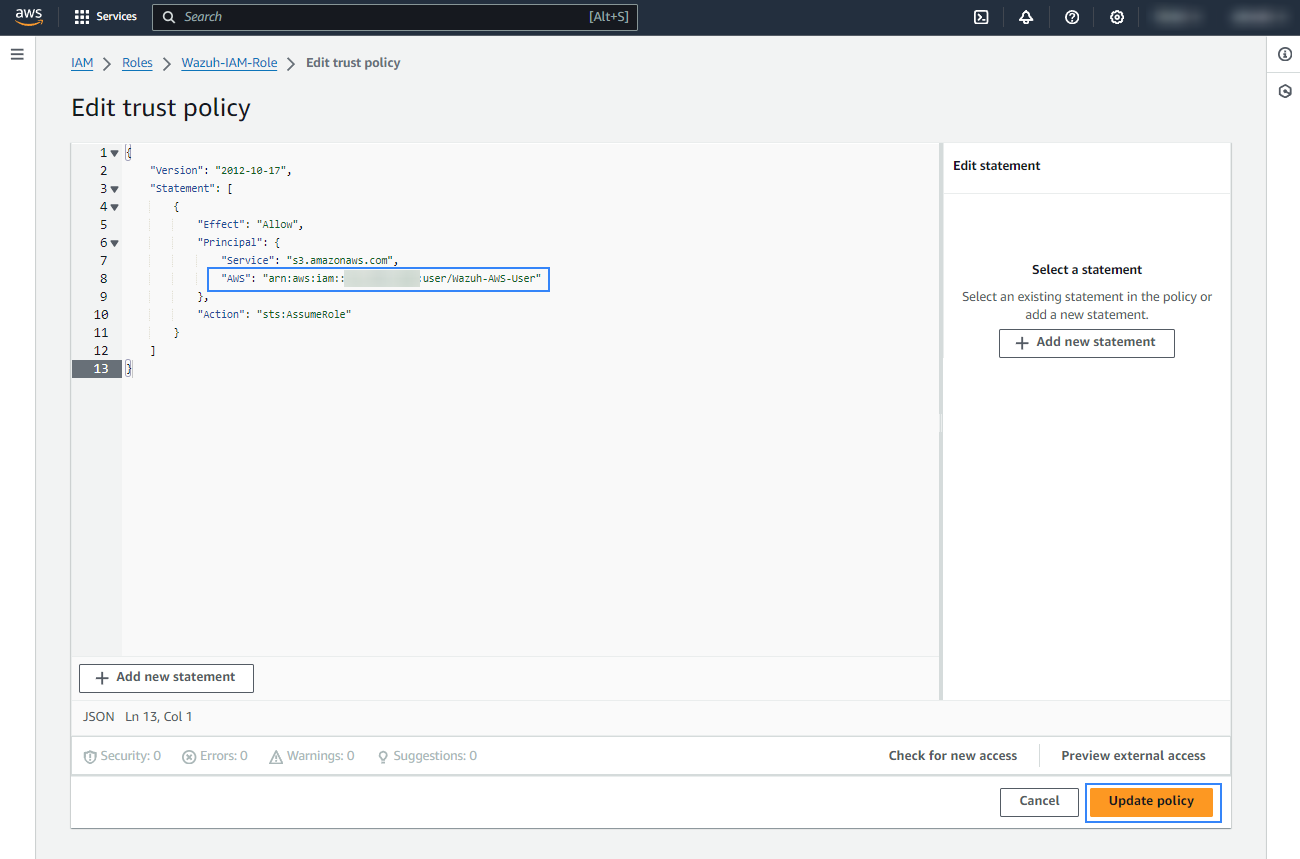Open the sidebar hamburger menu icon

coord(17,54)
